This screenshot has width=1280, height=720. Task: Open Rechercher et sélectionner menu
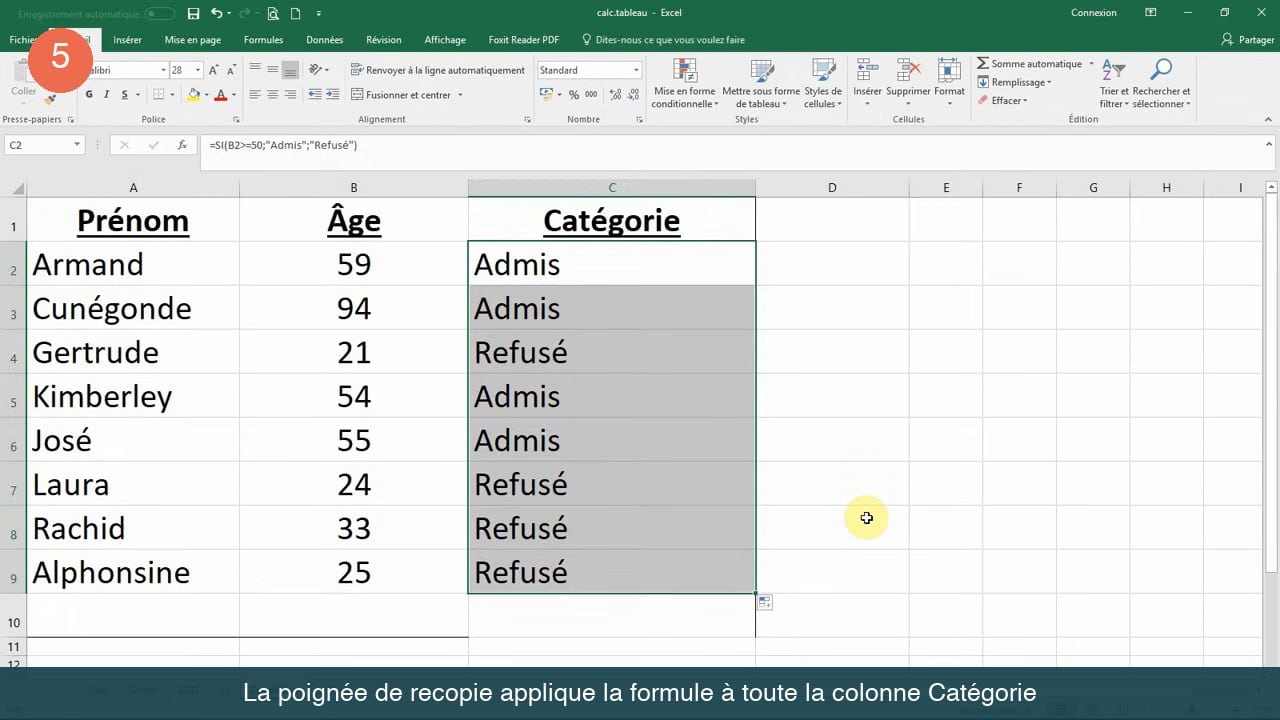point(1161,83)
